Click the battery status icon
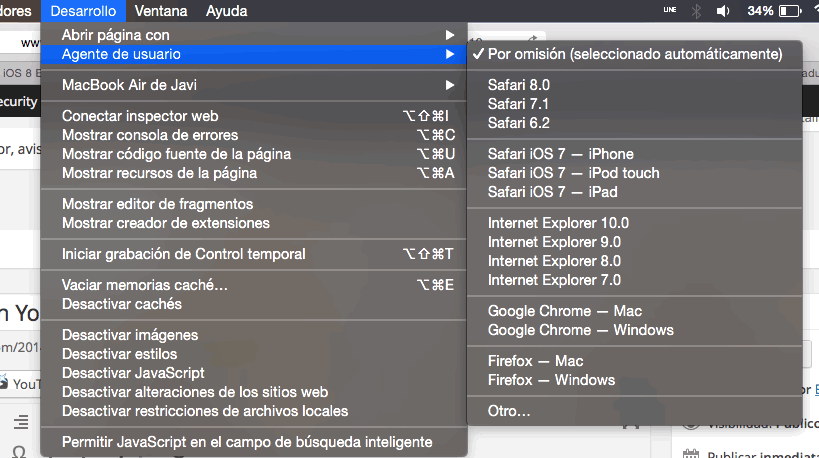Viewport: 819px width, 458px height. point(790,11)
